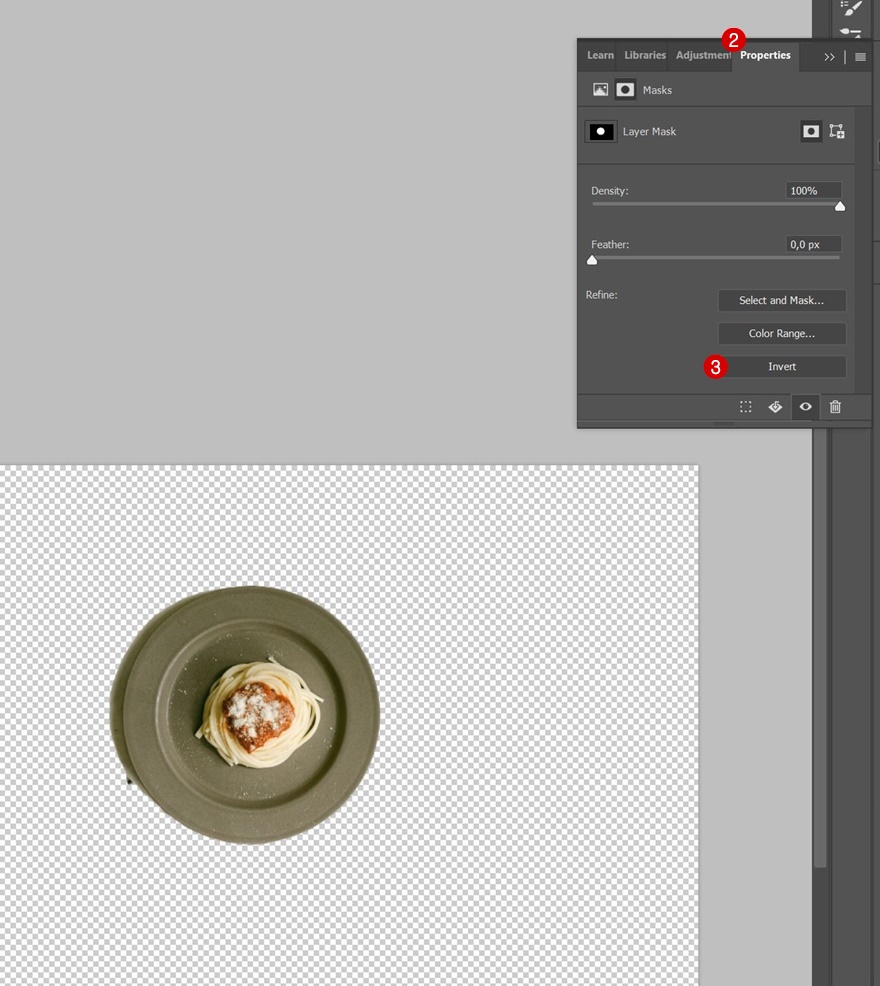Toggle mask visibility eye icon
This screenshot has width=880, height=986.
point(805,407)
